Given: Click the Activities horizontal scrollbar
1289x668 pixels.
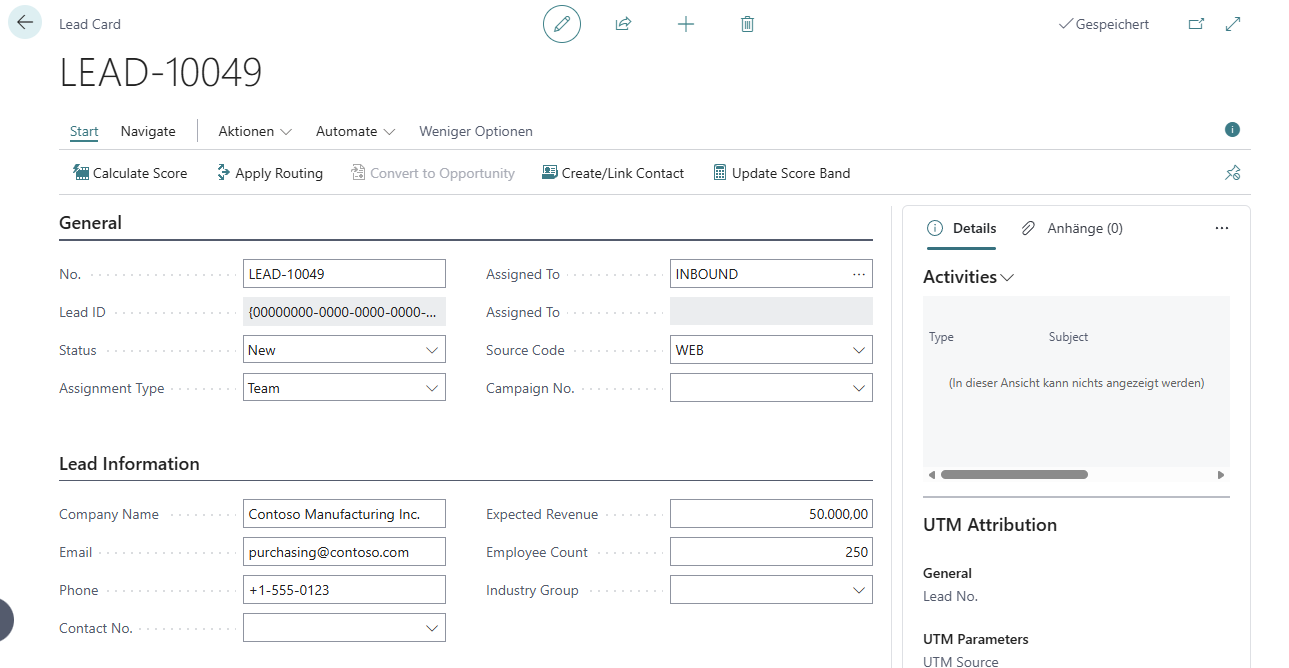Looking at the screenshot, I should pos(1013,475).
